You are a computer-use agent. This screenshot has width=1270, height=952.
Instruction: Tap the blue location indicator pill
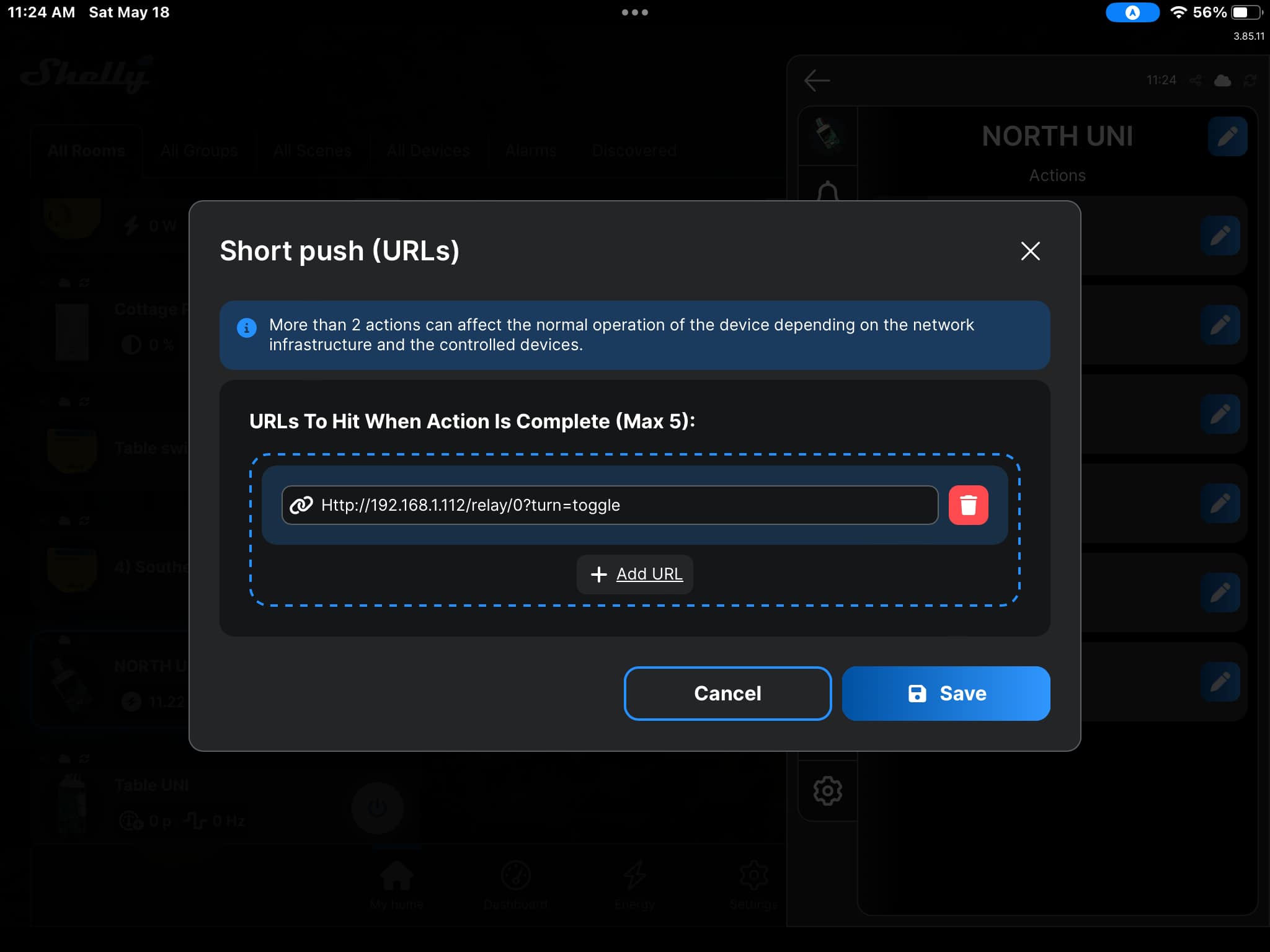click(x=1132, y=12)
